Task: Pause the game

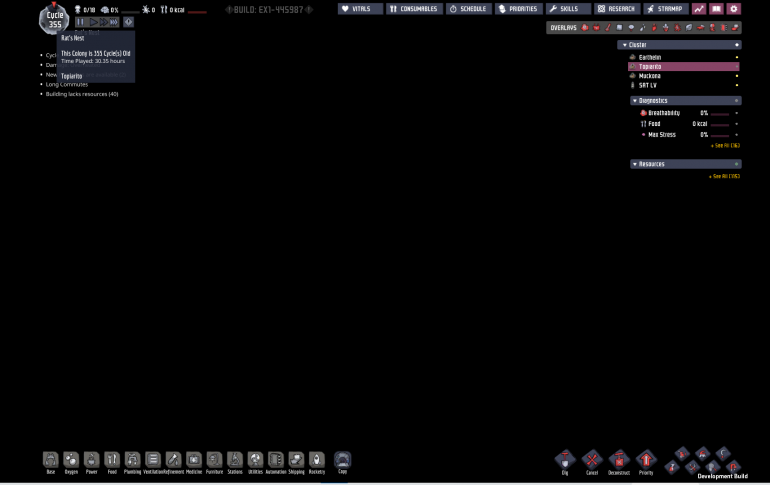Action: coord(81,22)
